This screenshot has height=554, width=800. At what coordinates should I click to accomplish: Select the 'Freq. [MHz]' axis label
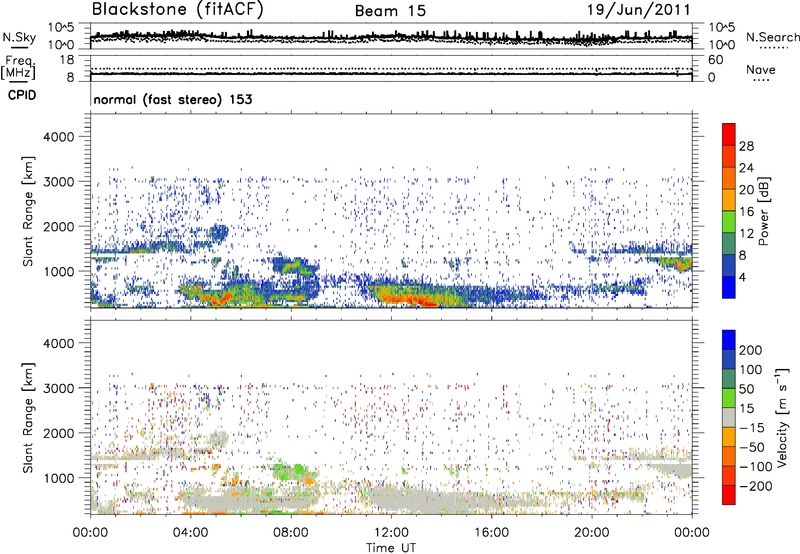18,67
